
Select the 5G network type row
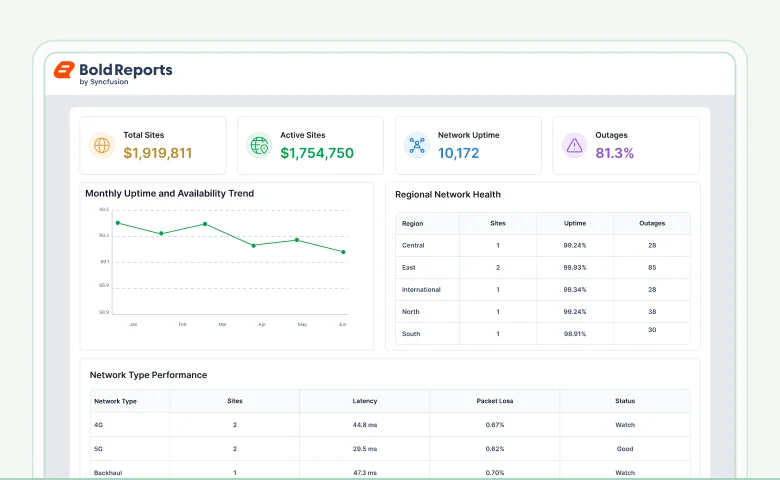[390, 449]
